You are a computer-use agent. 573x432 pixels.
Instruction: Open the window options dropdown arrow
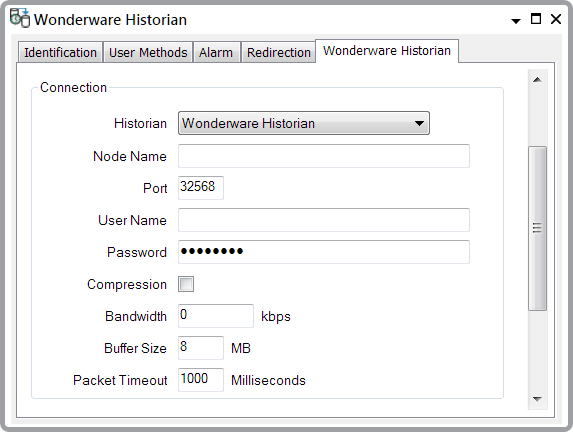[x=516, y=21]
